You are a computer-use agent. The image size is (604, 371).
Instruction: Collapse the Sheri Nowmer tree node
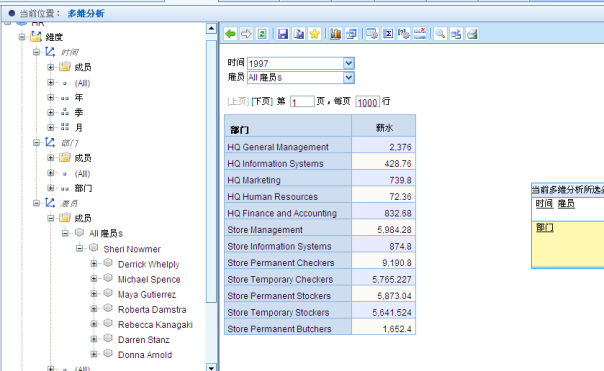[x=79, y=248]
